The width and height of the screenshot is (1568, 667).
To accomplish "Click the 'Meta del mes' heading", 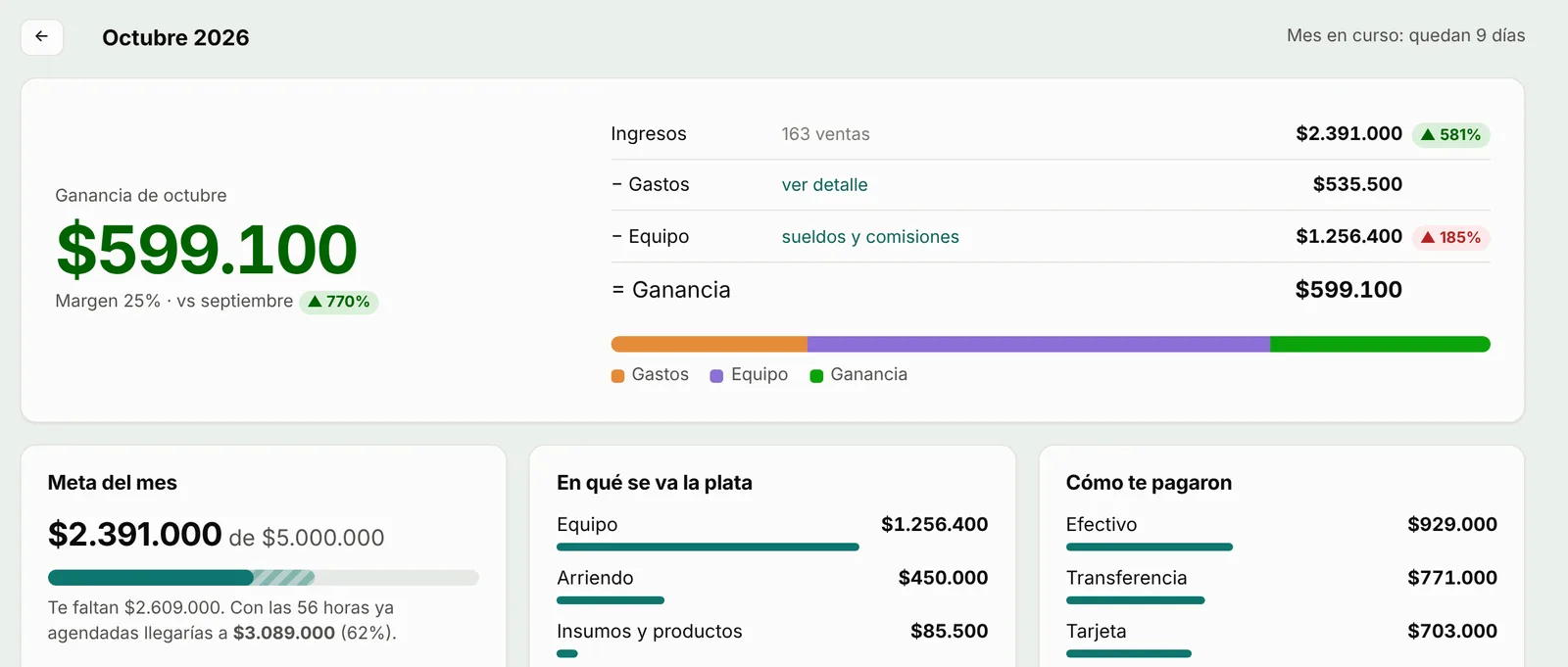I will [113, 483].
